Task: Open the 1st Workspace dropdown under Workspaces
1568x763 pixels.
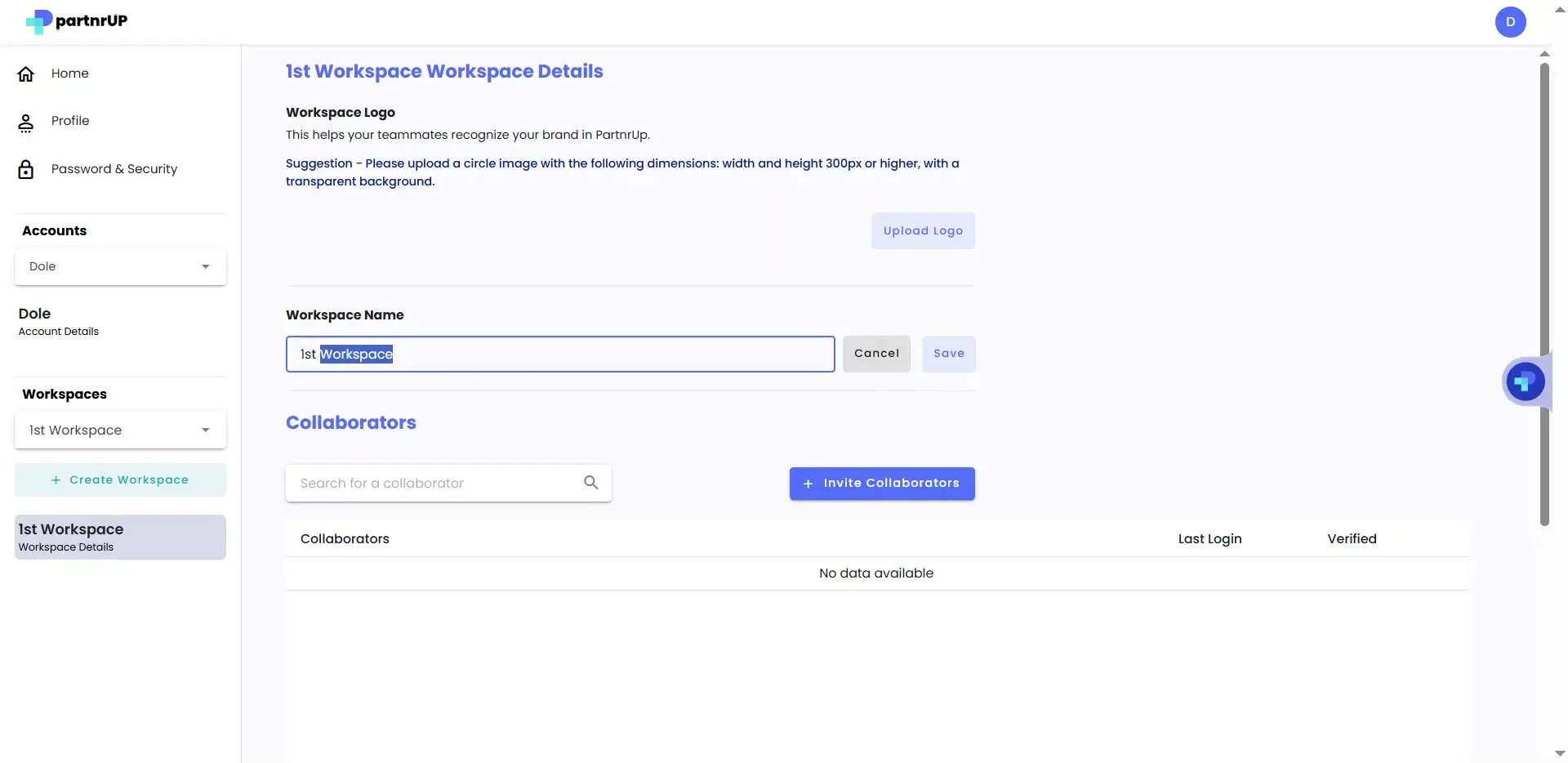Action: [119, 429]
